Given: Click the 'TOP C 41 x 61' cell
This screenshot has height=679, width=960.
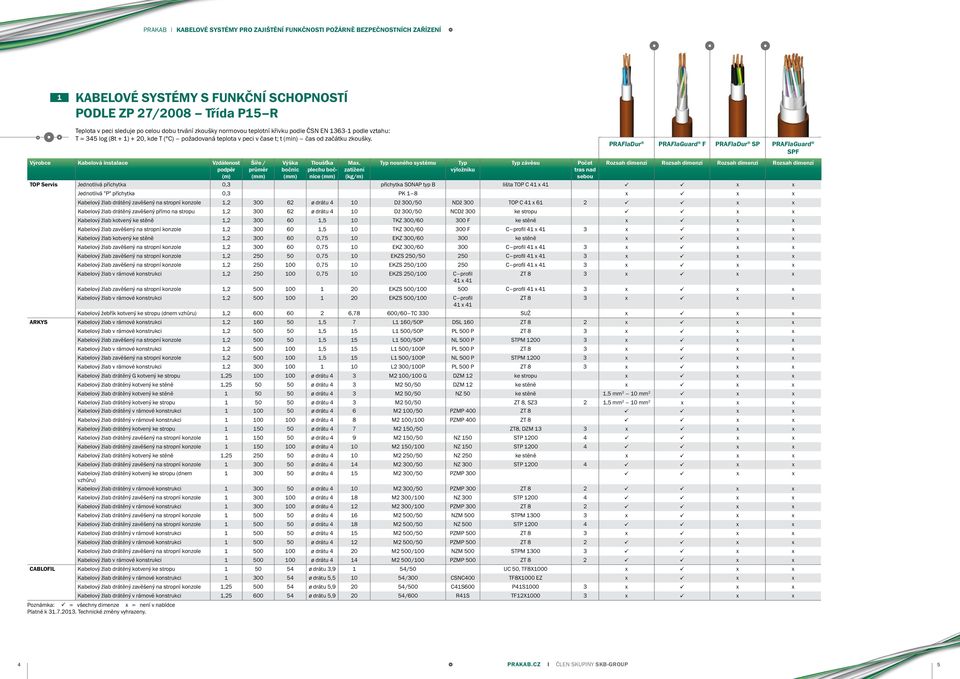Looking at the screenshot, I should point(525,203).
